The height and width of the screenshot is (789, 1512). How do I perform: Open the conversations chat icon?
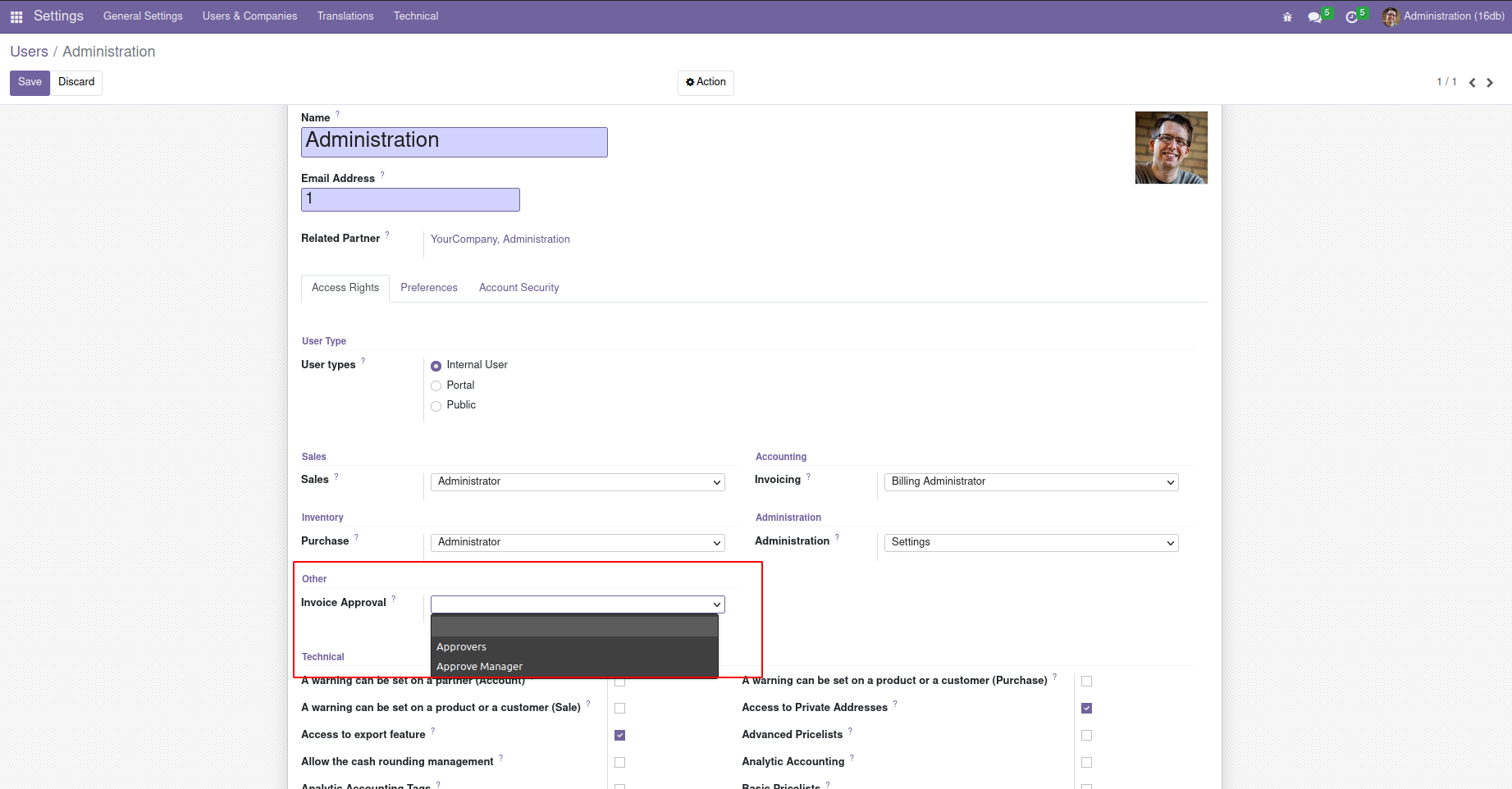click(x=1314, y=17)
